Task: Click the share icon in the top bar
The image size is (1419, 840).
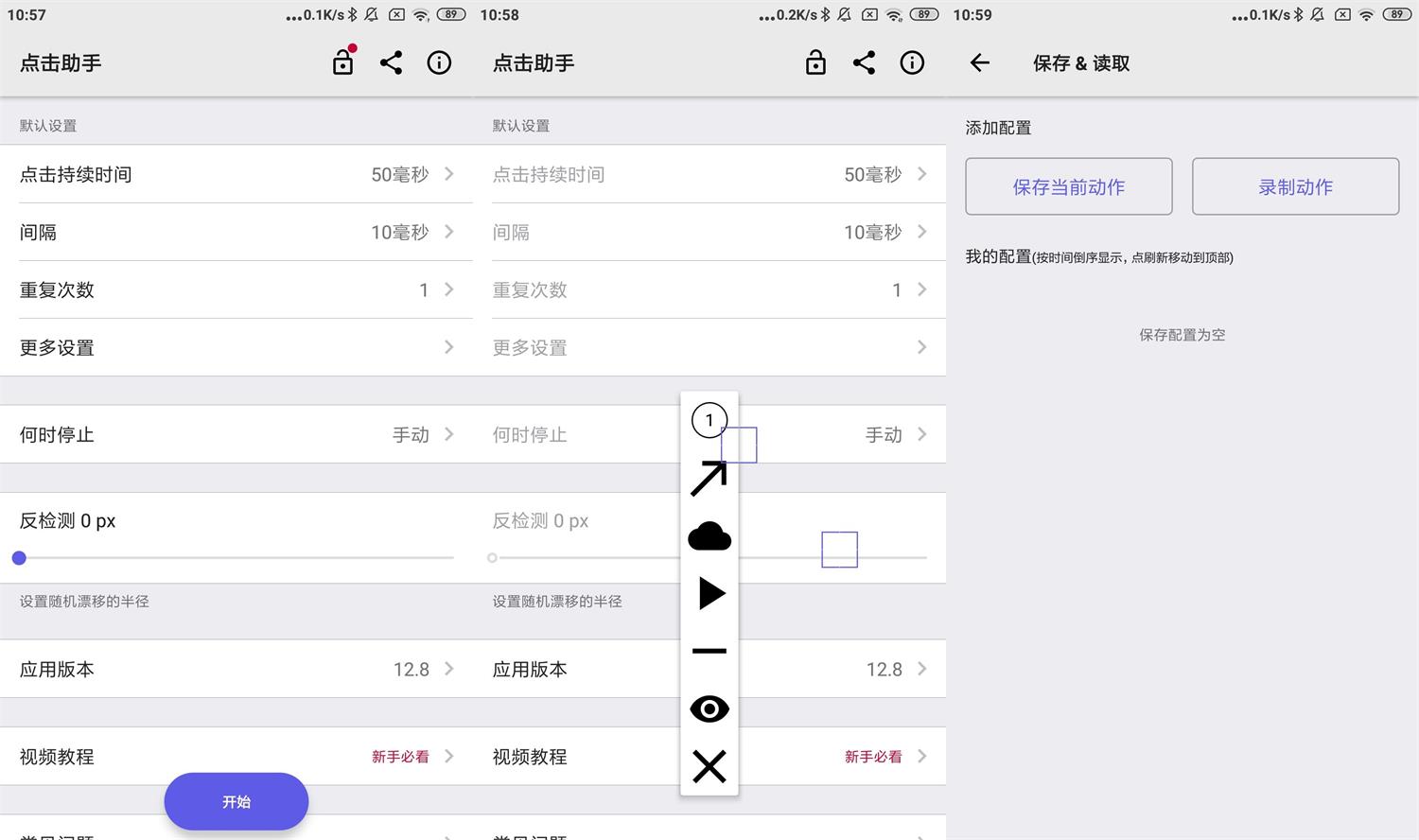Action: click(x=391, y=62)
